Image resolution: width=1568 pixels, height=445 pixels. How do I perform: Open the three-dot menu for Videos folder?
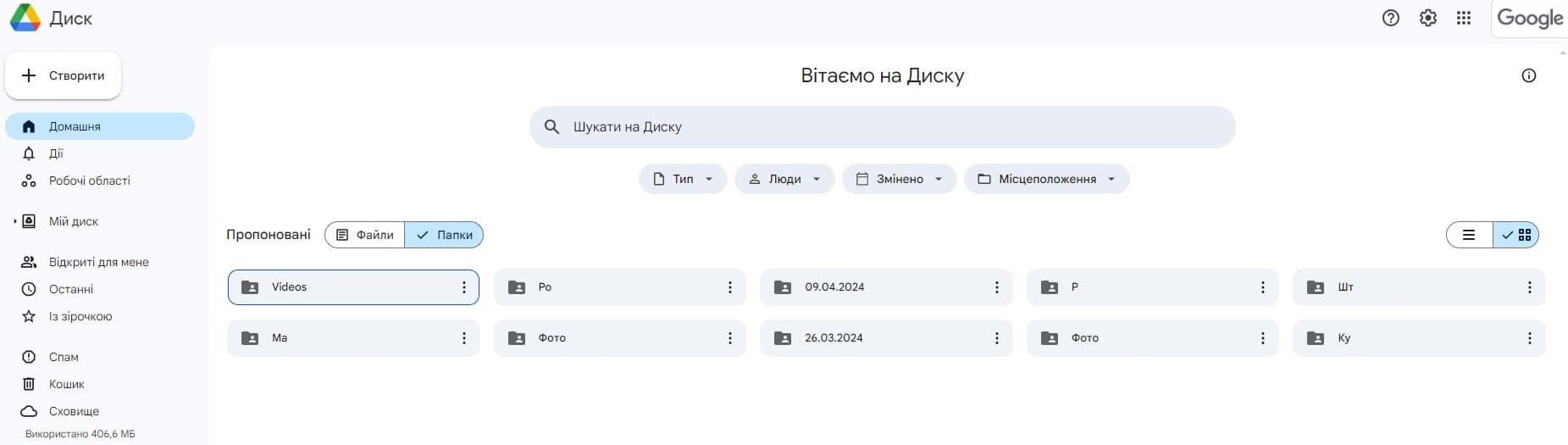[463, 287]
